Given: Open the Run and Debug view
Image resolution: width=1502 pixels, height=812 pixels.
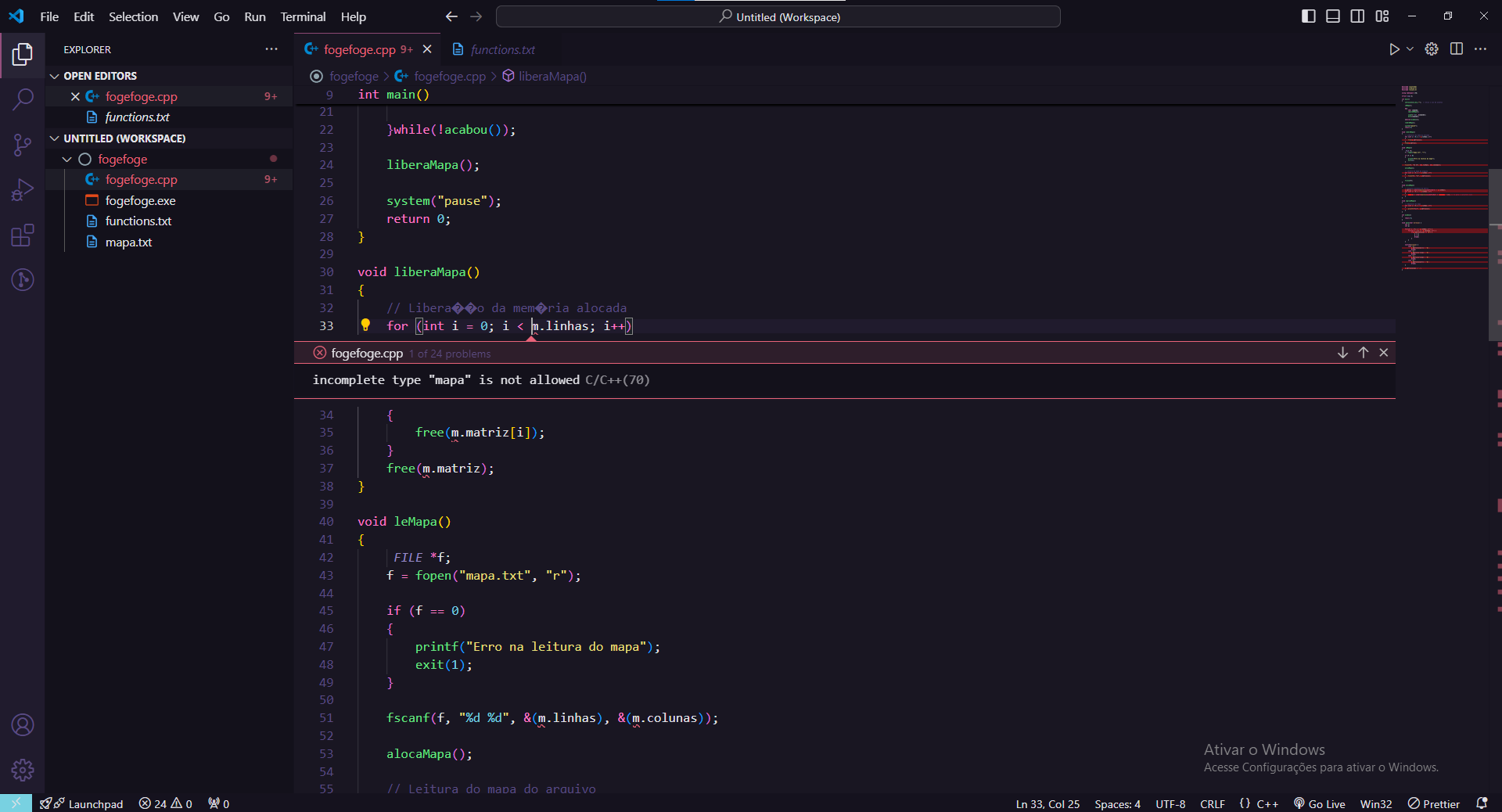Looking at the screenshot, I should tap(23, 190).
